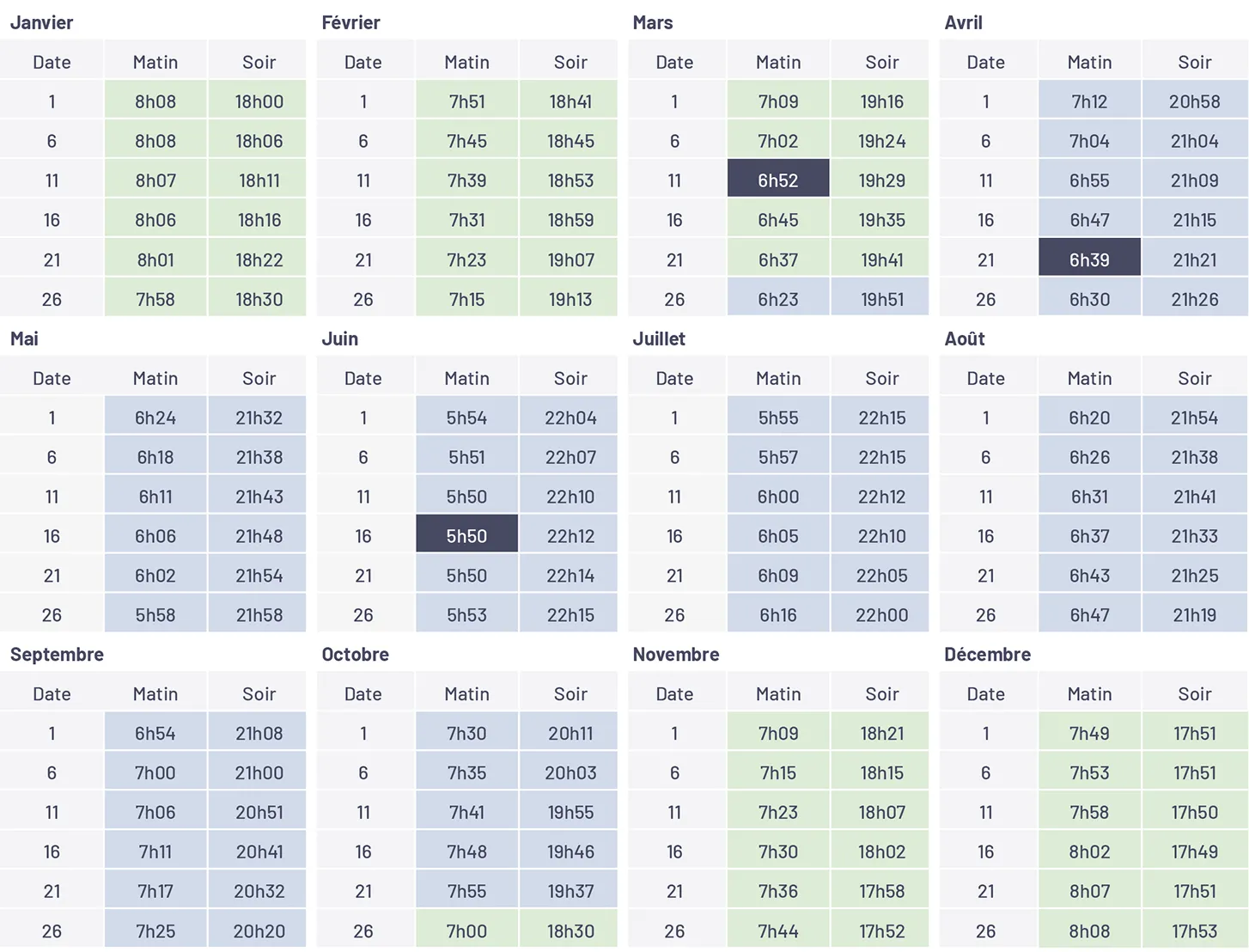Click the Date column header under Novembre
The height and width of the screenshot is (952, 1249).
(x=674, y=694)
